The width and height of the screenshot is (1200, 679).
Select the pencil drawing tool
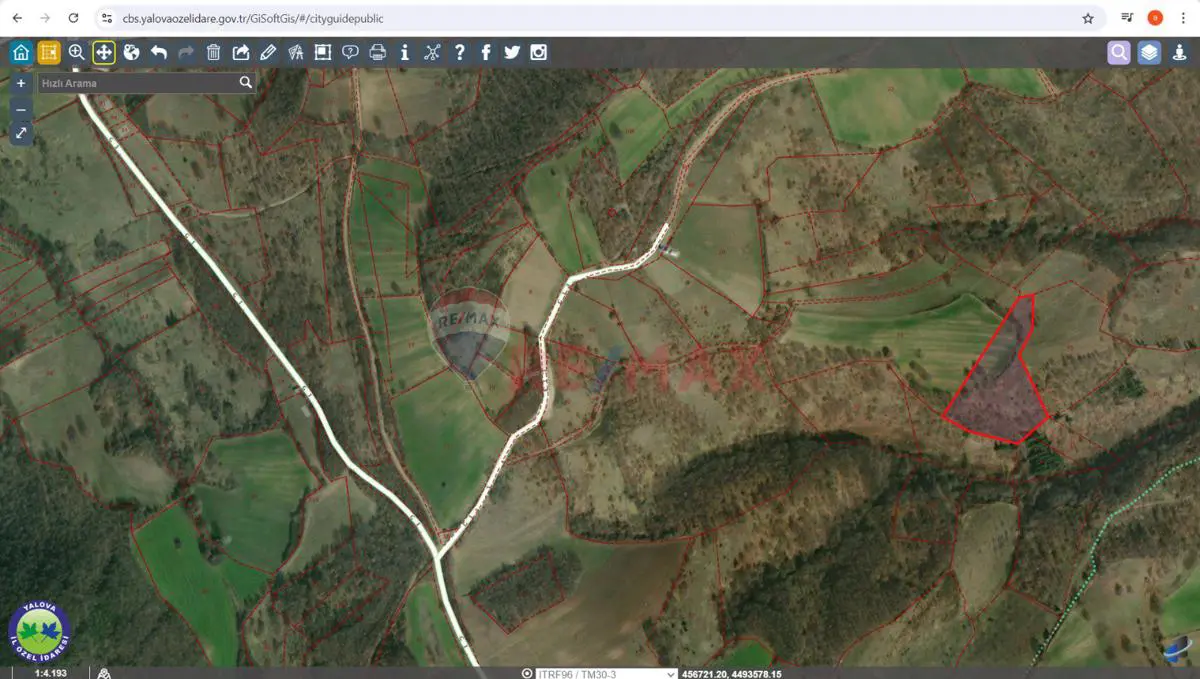tap(268, 53)
